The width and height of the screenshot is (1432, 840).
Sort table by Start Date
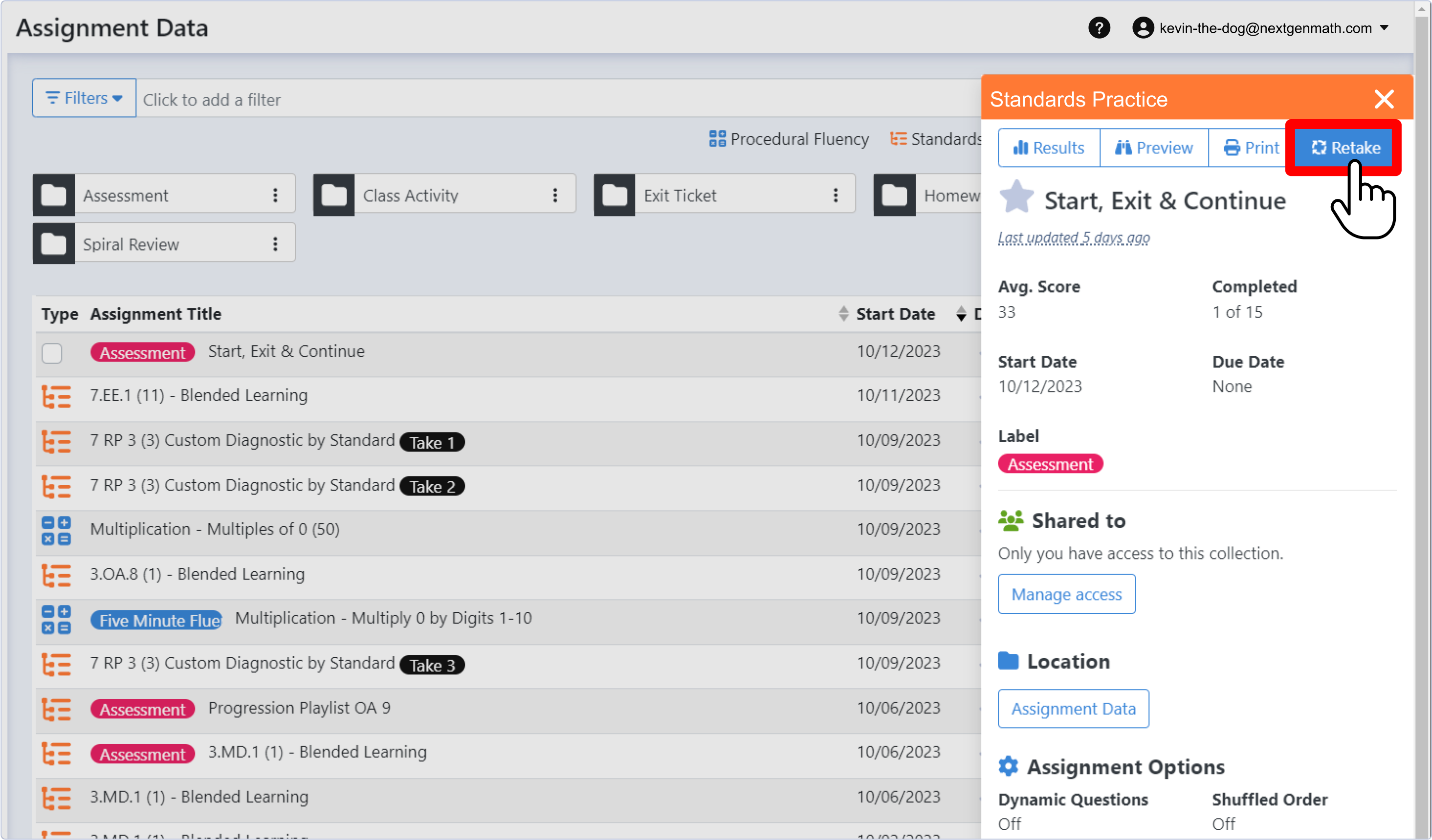click(x=896, y=314)
